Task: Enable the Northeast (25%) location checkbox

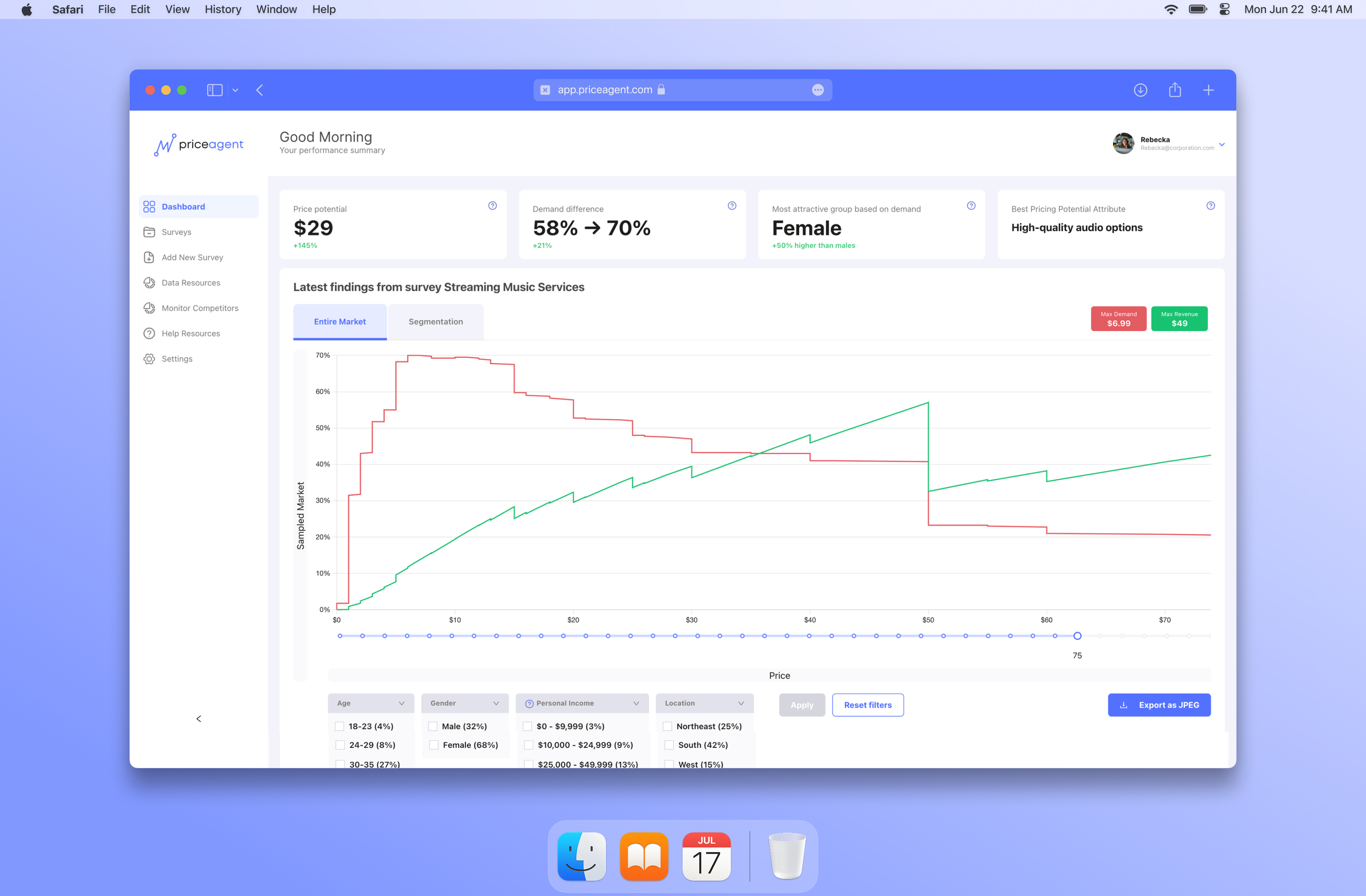Action: 668,726
